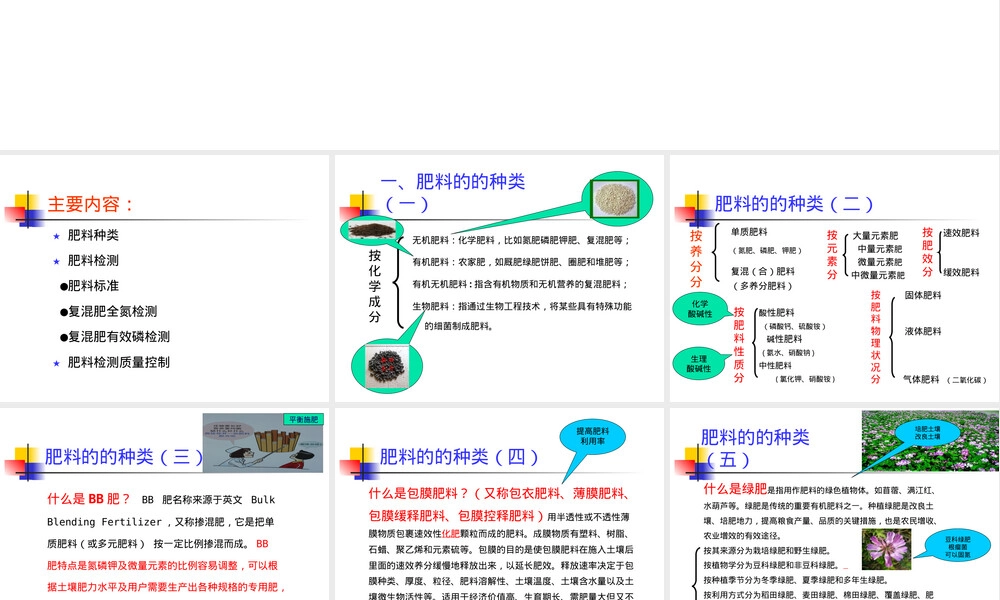Click the 主要内容： red title
Image resolution: width=1000 pixels, height=600 pixels.
(91, 205)
